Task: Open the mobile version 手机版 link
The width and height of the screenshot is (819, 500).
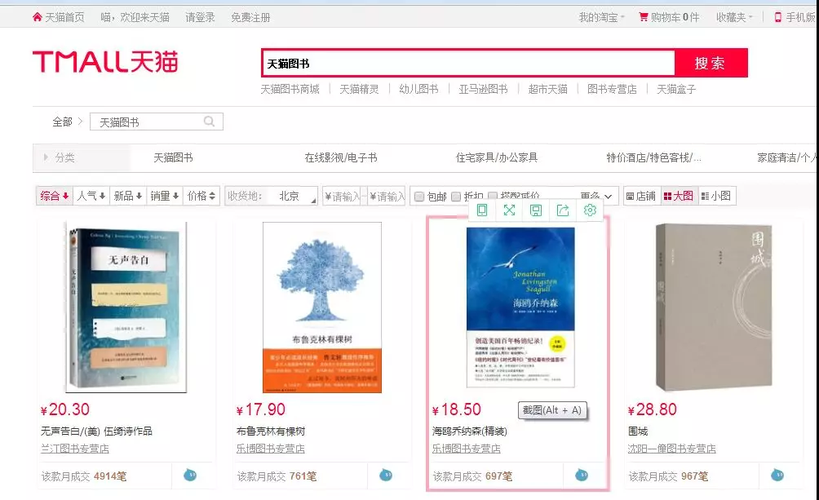Action: (x=794, y=17)
